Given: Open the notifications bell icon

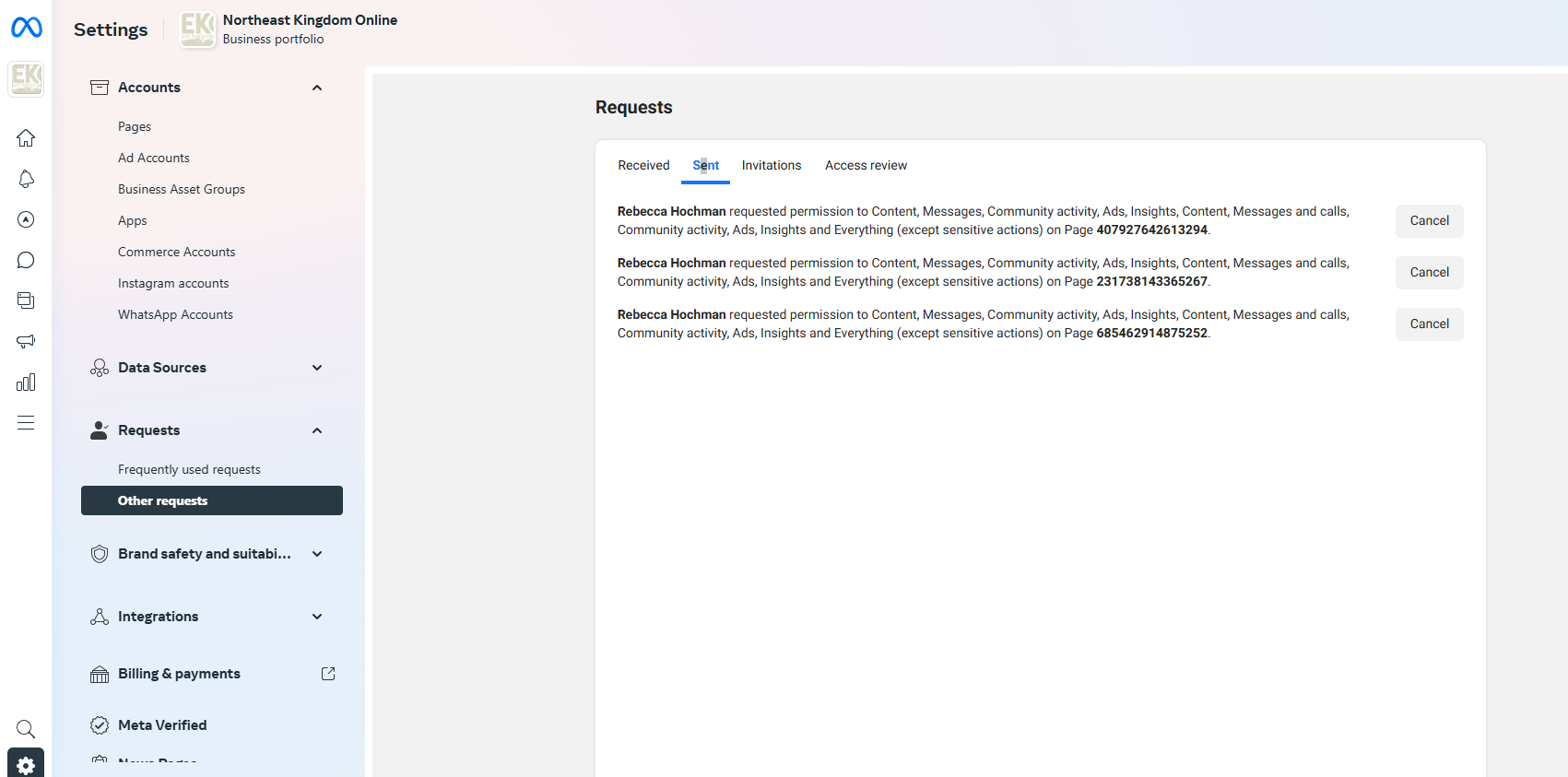Looking at the screenshot, I should tap(26, 179).
